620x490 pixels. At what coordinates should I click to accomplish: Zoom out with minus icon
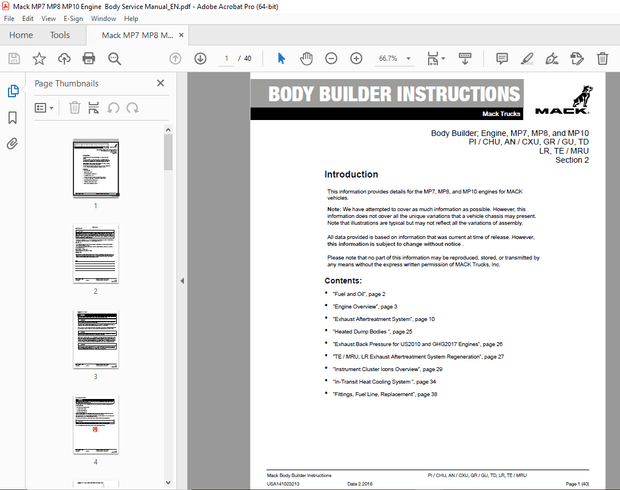[331, 59]
